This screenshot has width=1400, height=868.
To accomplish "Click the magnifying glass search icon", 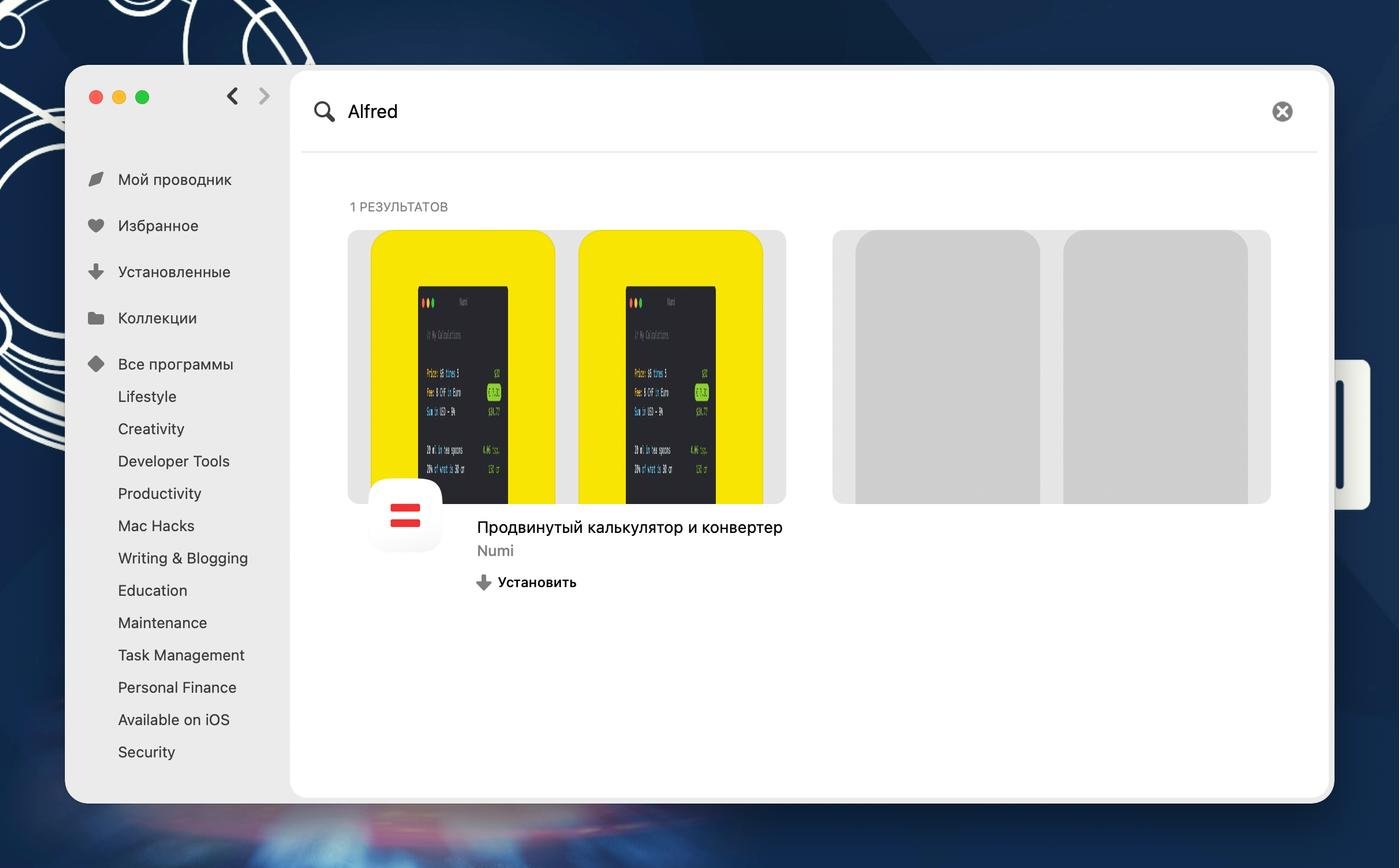I will [324, 111].
